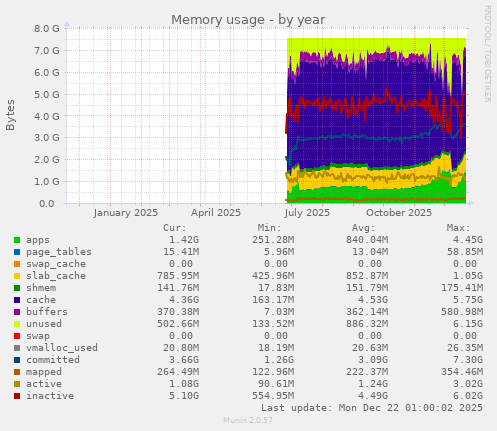Click the buffers purple legend swatch
The image size is (497, 431).
[x=17, y=312]
